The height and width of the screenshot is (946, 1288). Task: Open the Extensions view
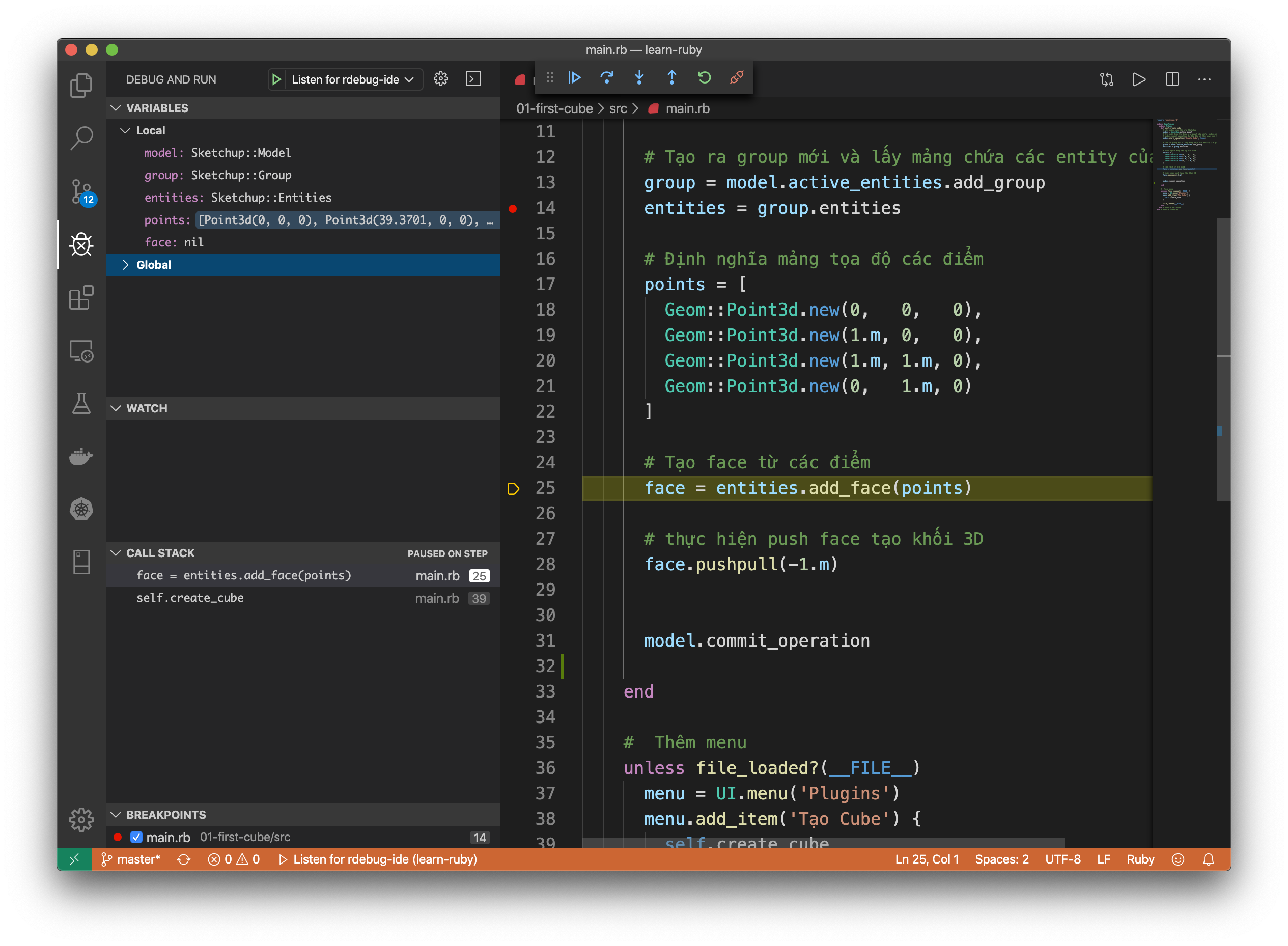[x=81, y=298]
